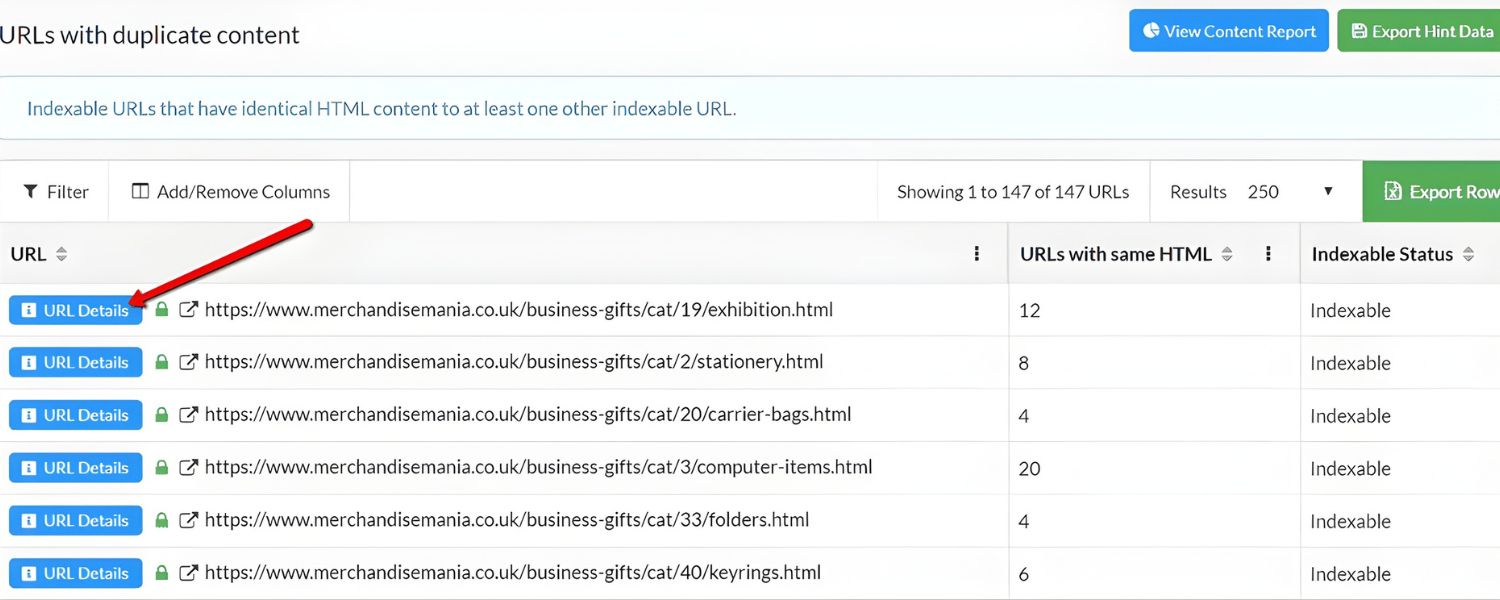Open the URLs with same HTML column menu

tap(1268, 254)
